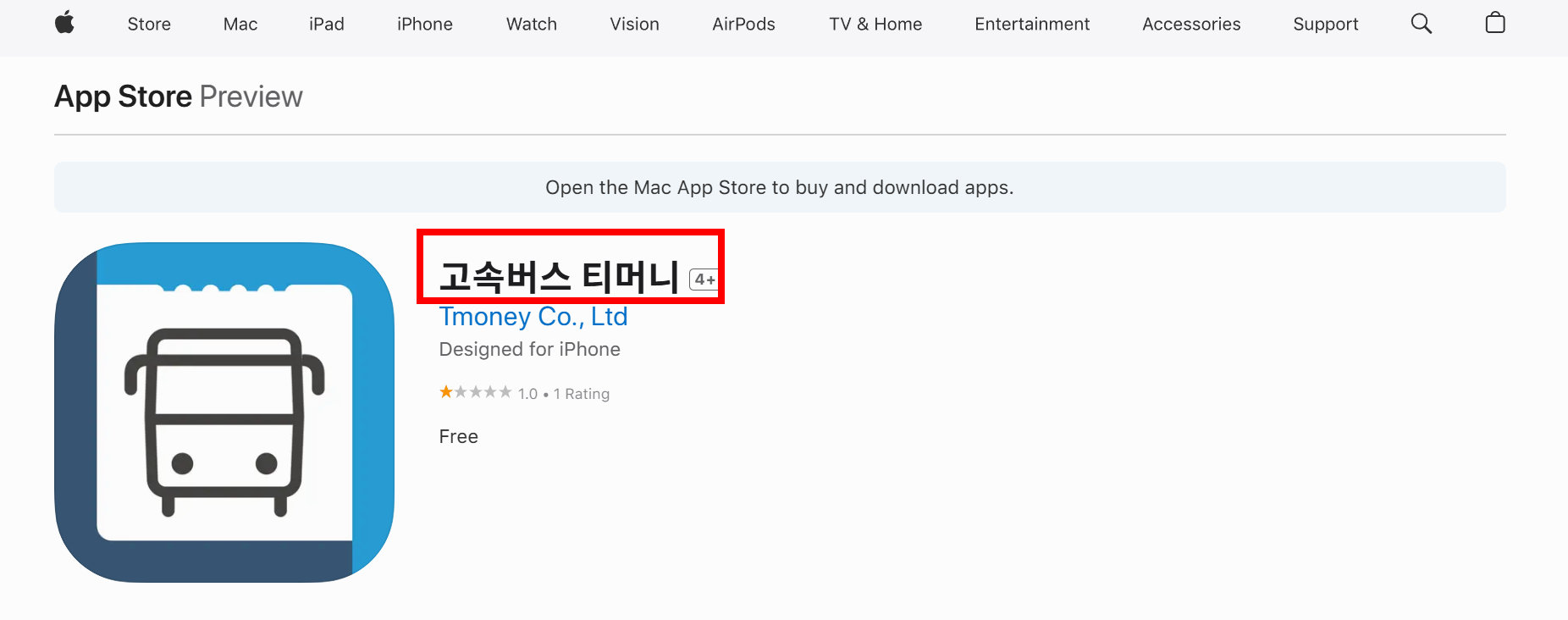This screenshot has height=620, width=1568.
Task: Open the Store menu
Action: 149,25
